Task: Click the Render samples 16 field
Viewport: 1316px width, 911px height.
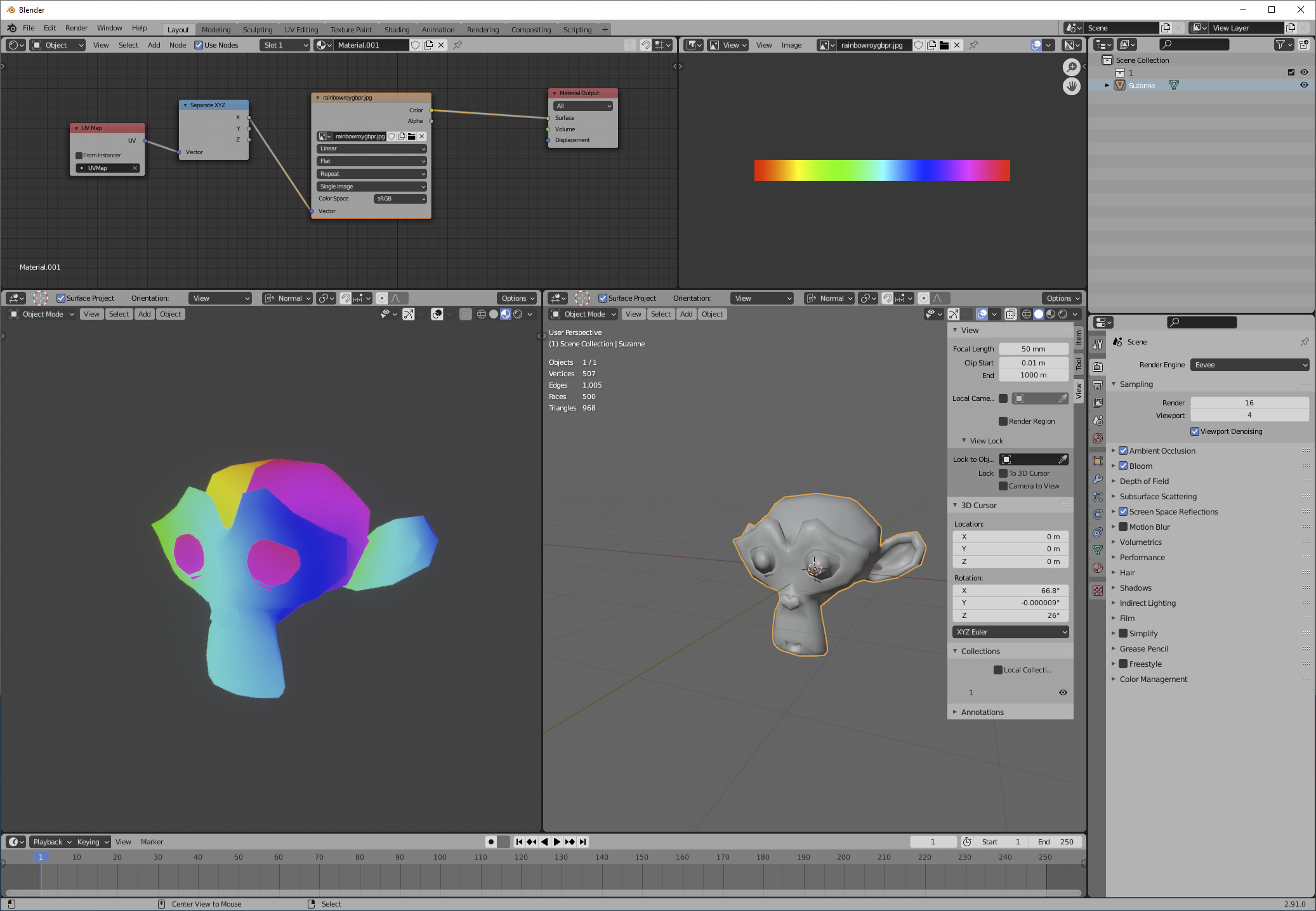Action: click(x=1249, y=403)
